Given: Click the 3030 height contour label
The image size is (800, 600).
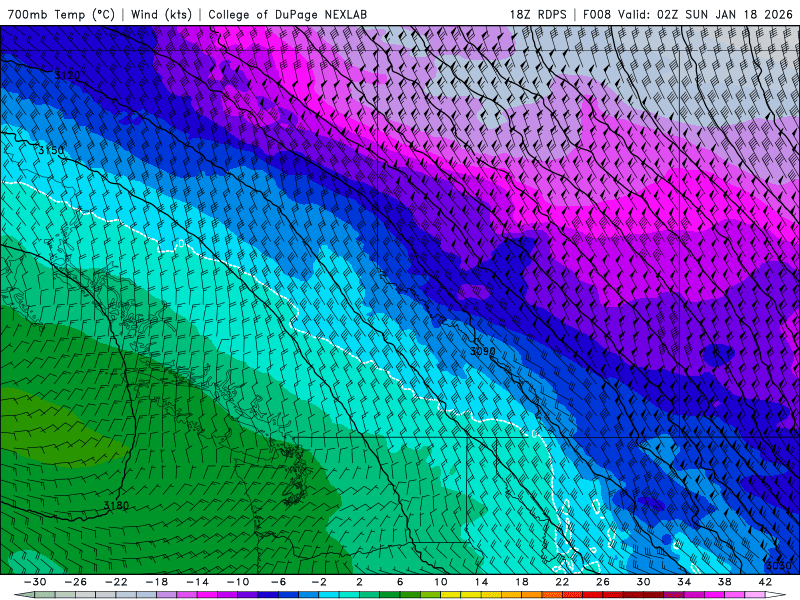Looking at the screenshot, I should tap(779, 565).
